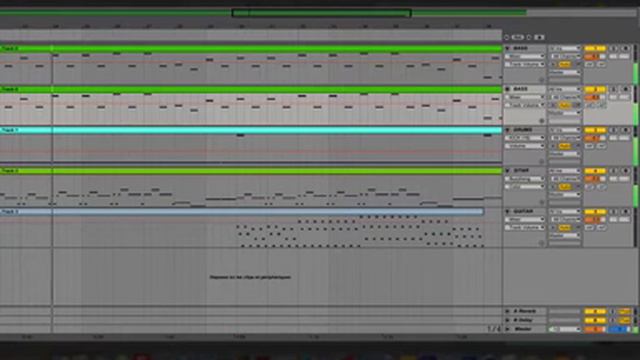Click the add automation lane button on DRUMS
The width and height of the screenshot is (640, 360).
pyautogui.click(x=542, y=161)
